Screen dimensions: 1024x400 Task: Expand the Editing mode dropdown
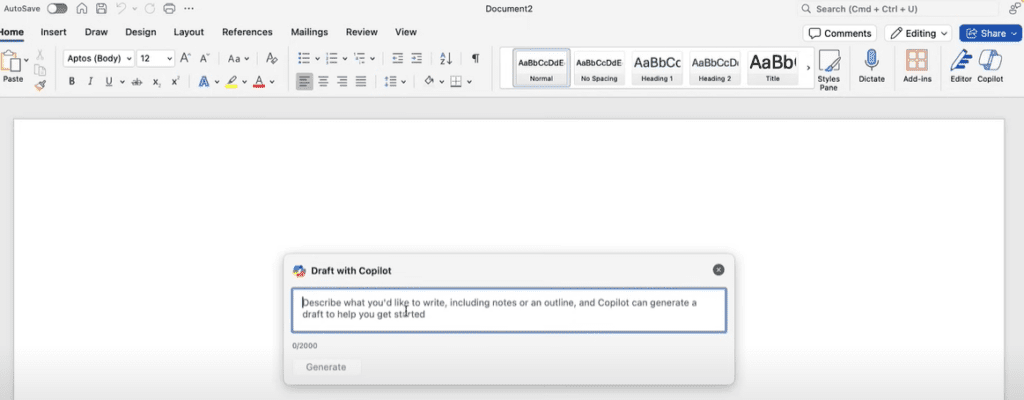point(917,33)
